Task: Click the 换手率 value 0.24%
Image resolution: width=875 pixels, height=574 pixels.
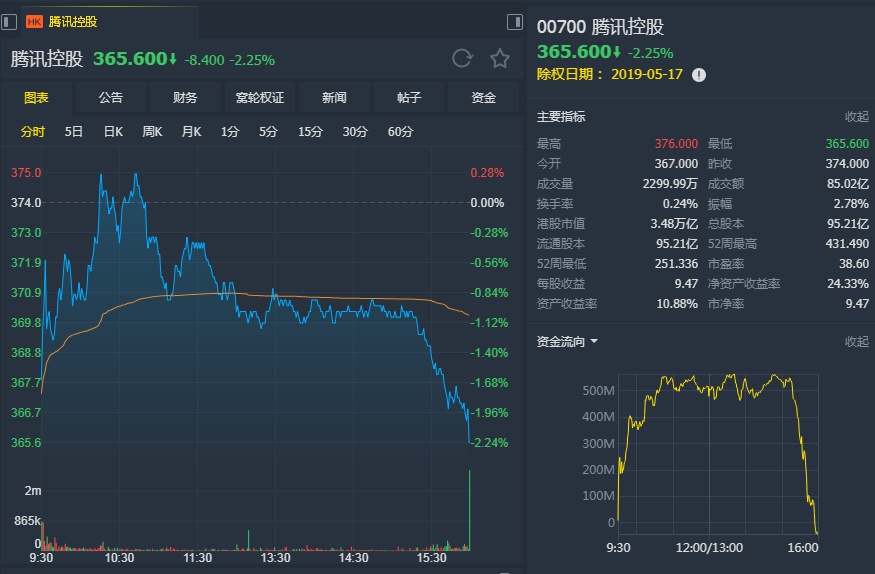Action: (x=680, y=204)
